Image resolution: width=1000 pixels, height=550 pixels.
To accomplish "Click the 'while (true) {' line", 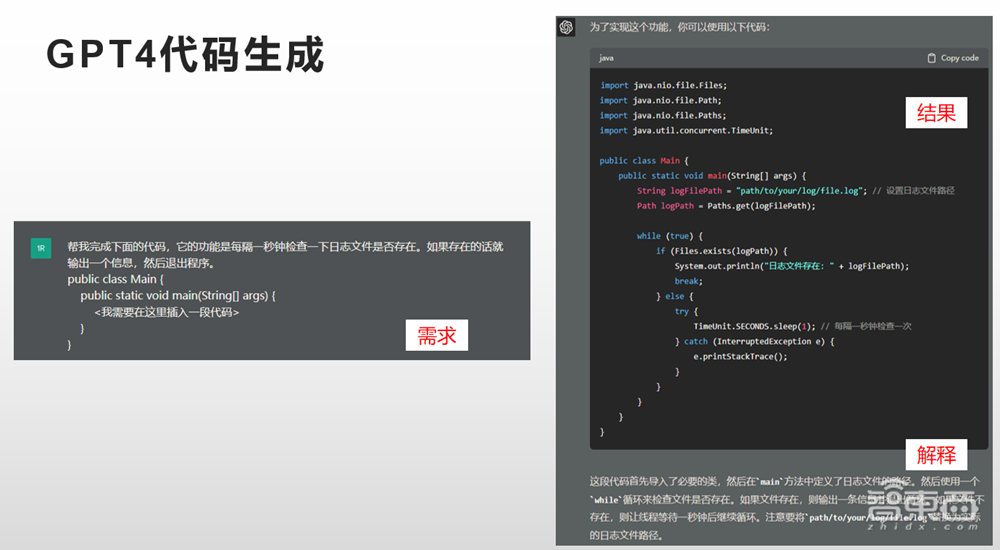I will 670,236.
